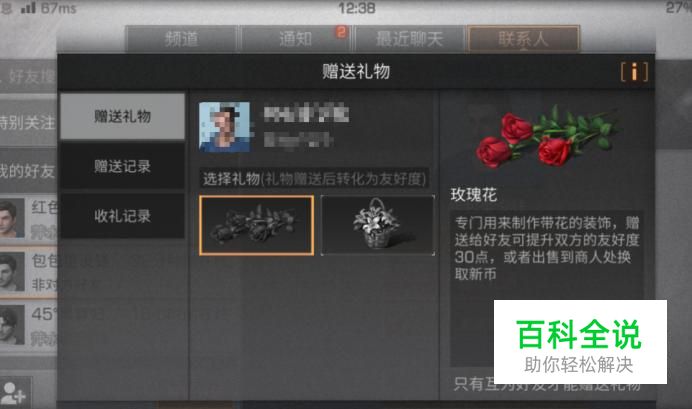Expand the 我的好友 group
This screenshot has height=409, width=692.
[28, 170]
